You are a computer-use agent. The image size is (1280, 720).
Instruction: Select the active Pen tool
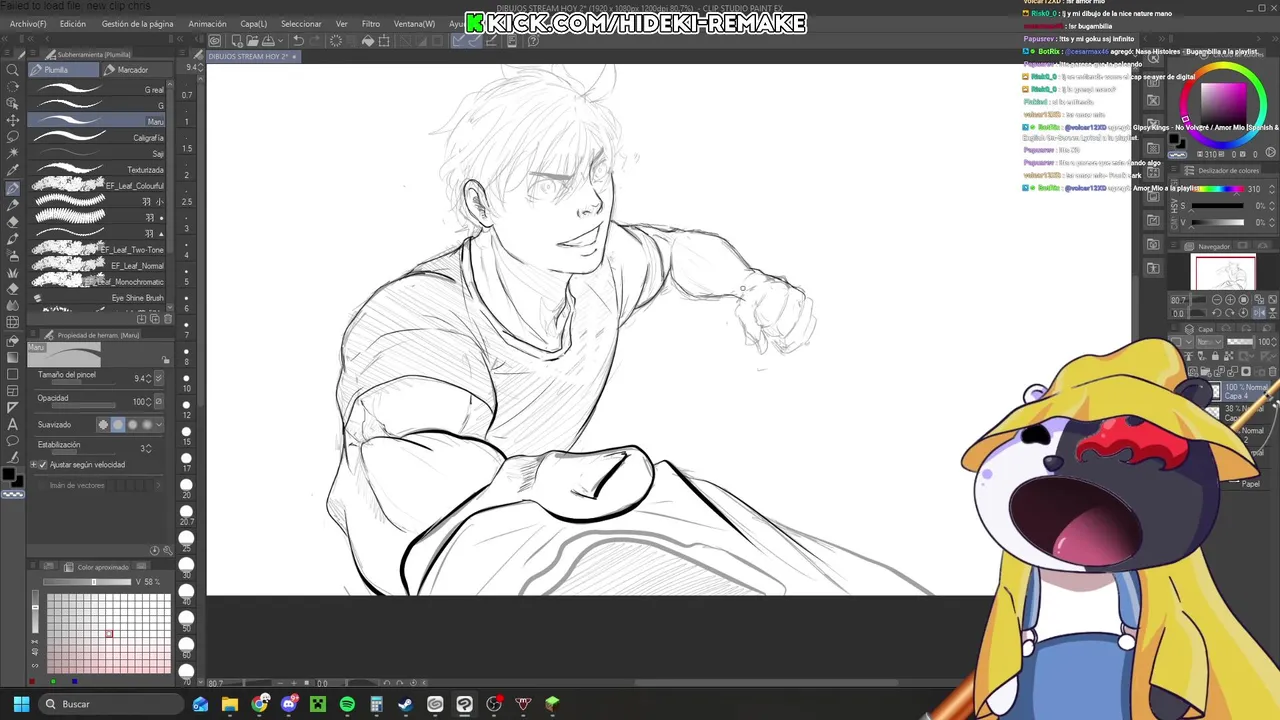(12, 188)
